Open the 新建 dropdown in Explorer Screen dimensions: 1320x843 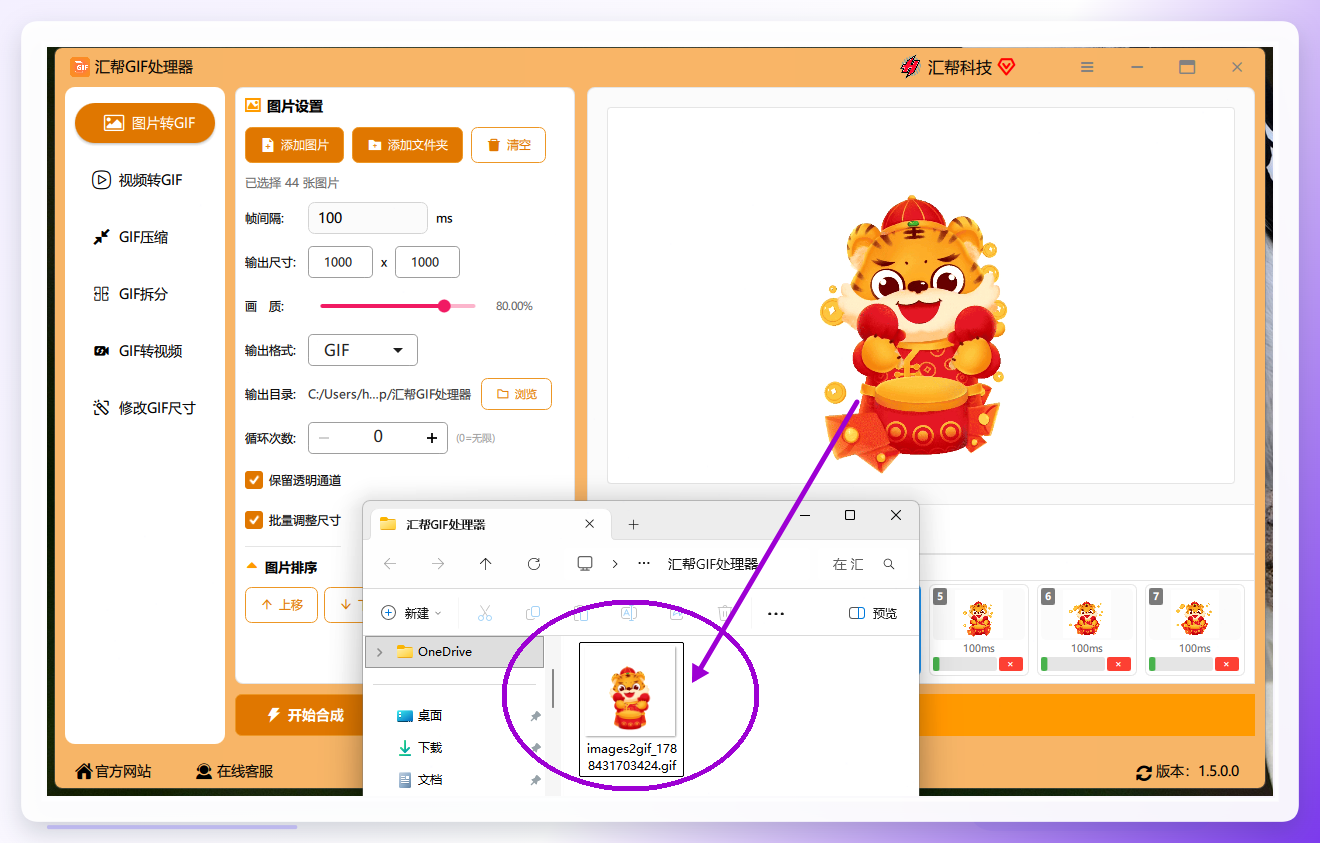tap(411, 613)
